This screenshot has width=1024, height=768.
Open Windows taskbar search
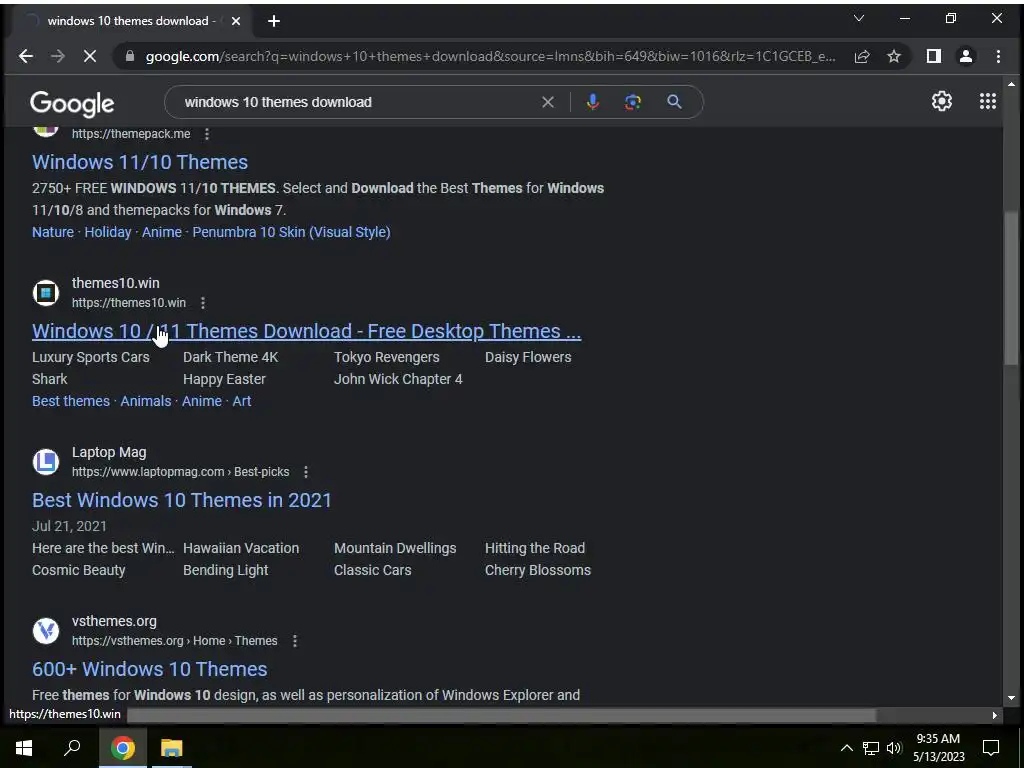click(72, 748)
